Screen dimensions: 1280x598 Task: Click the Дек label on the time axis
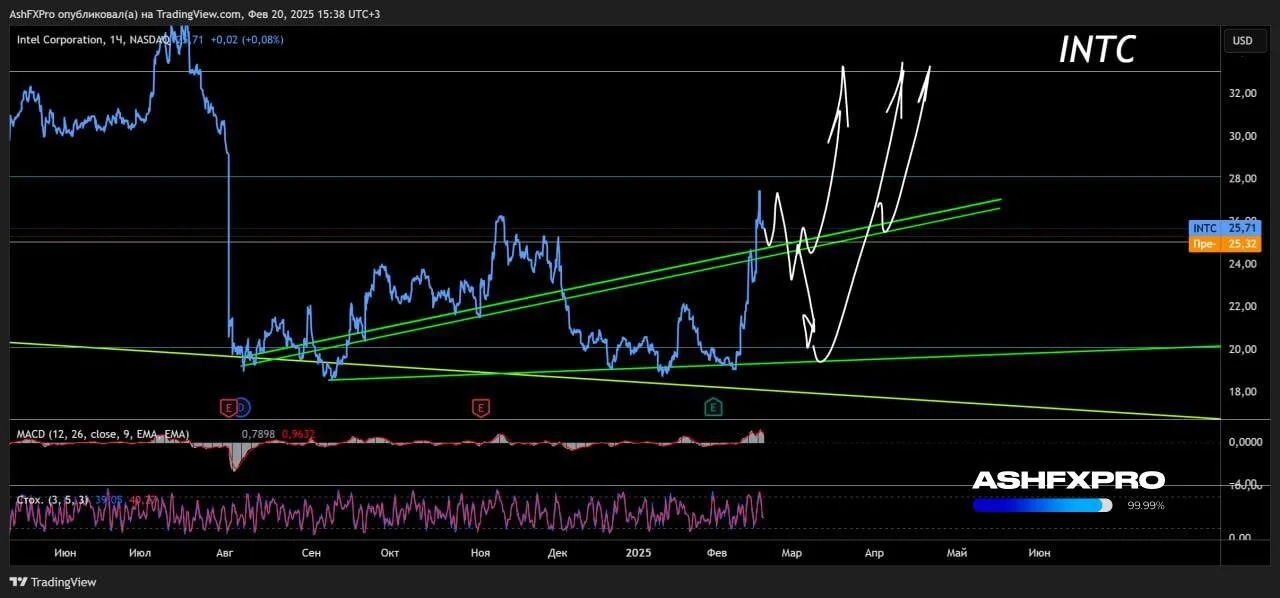click(x=557, y=552)
